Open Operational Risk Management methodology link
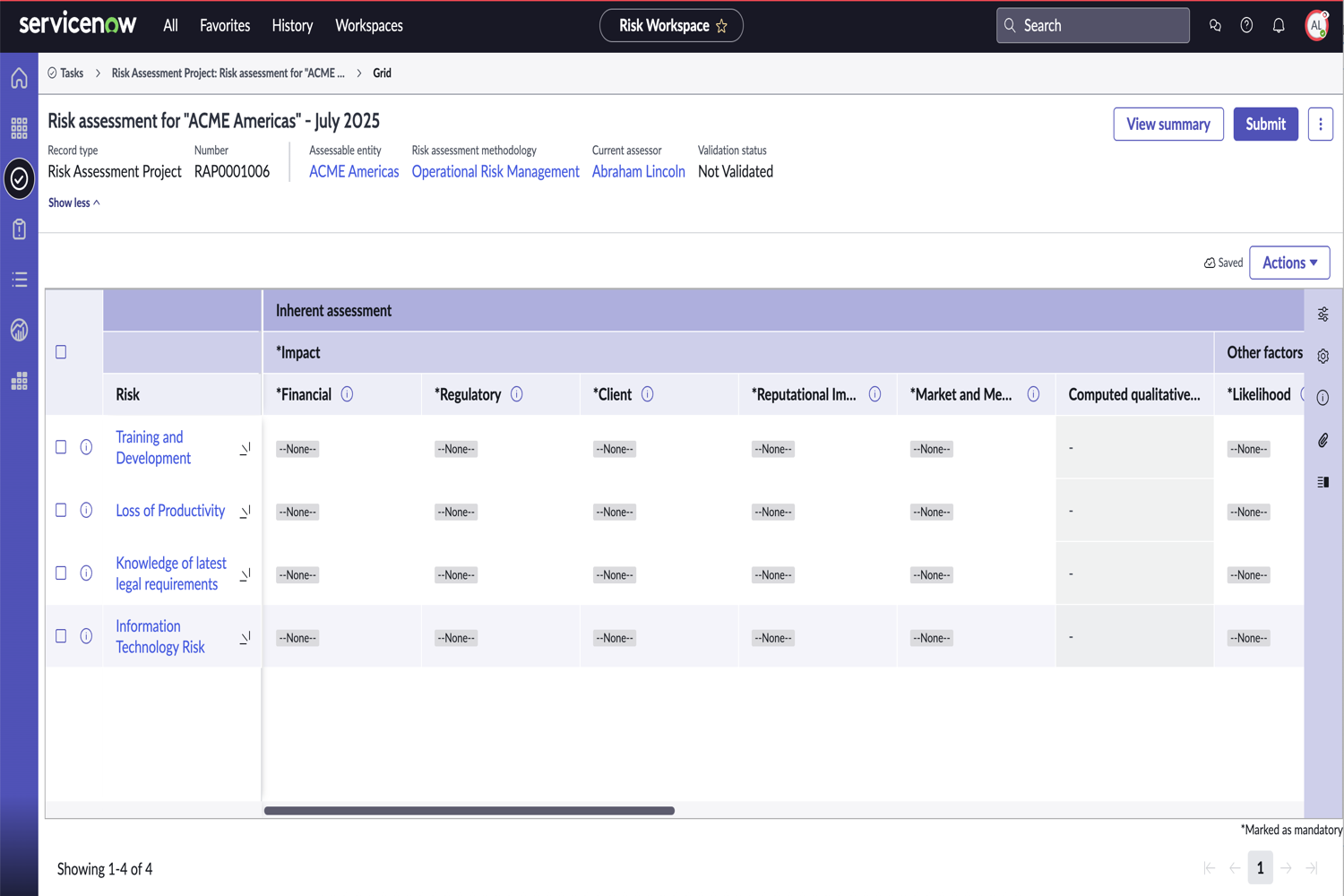The height and width of the screenshot is (896, 1344). 495,171
